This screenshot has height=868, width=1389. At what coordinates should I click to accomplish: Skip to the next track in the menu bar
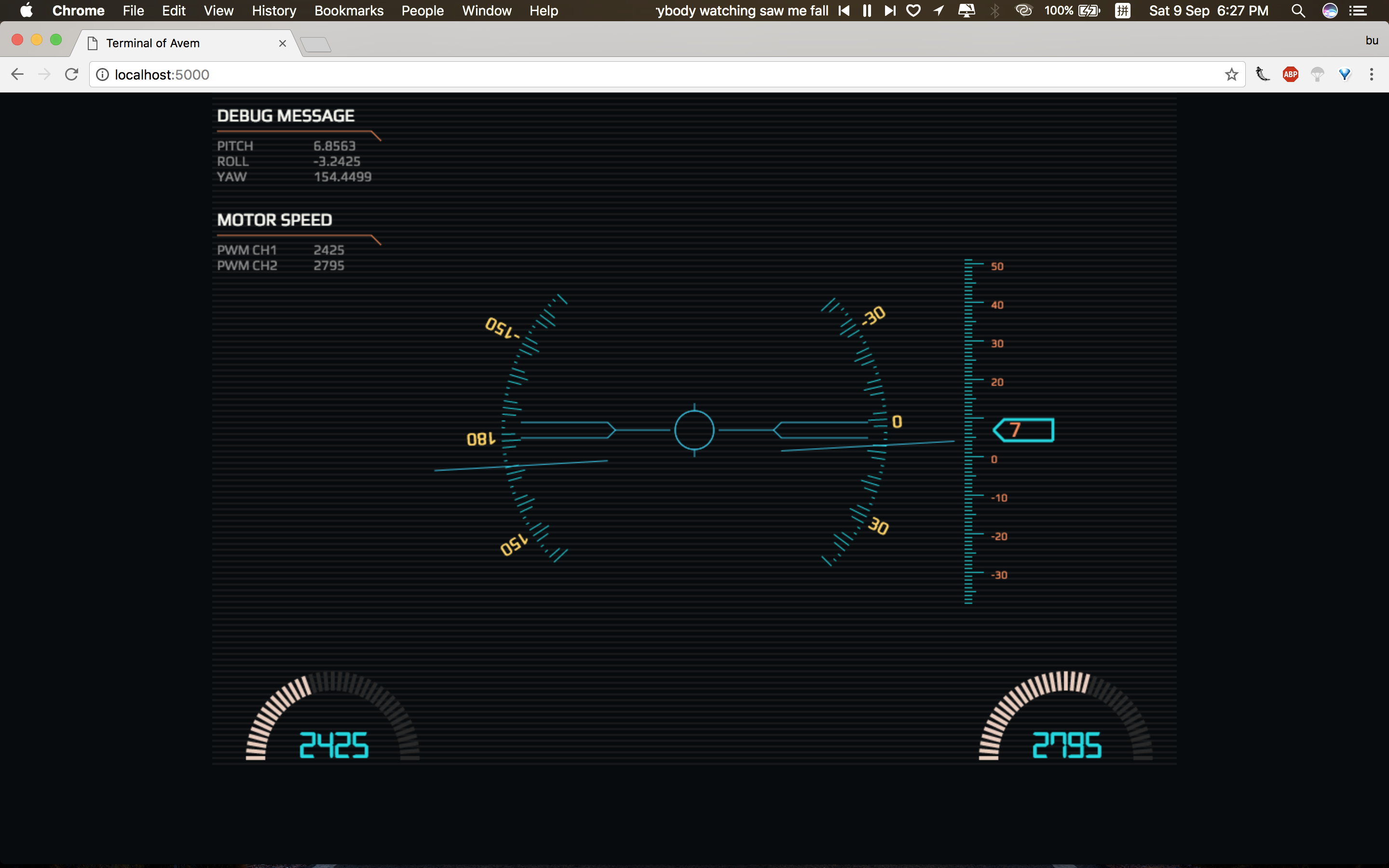(890, 10)
